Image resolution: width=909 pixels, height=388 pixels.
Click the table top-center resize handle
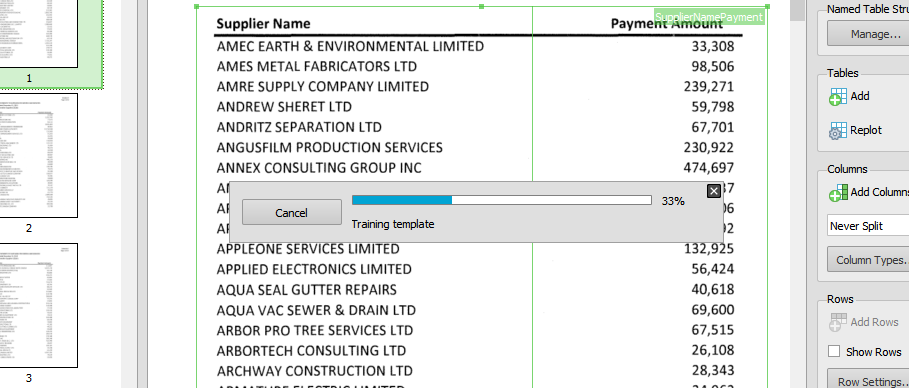(x=482, y=6)
